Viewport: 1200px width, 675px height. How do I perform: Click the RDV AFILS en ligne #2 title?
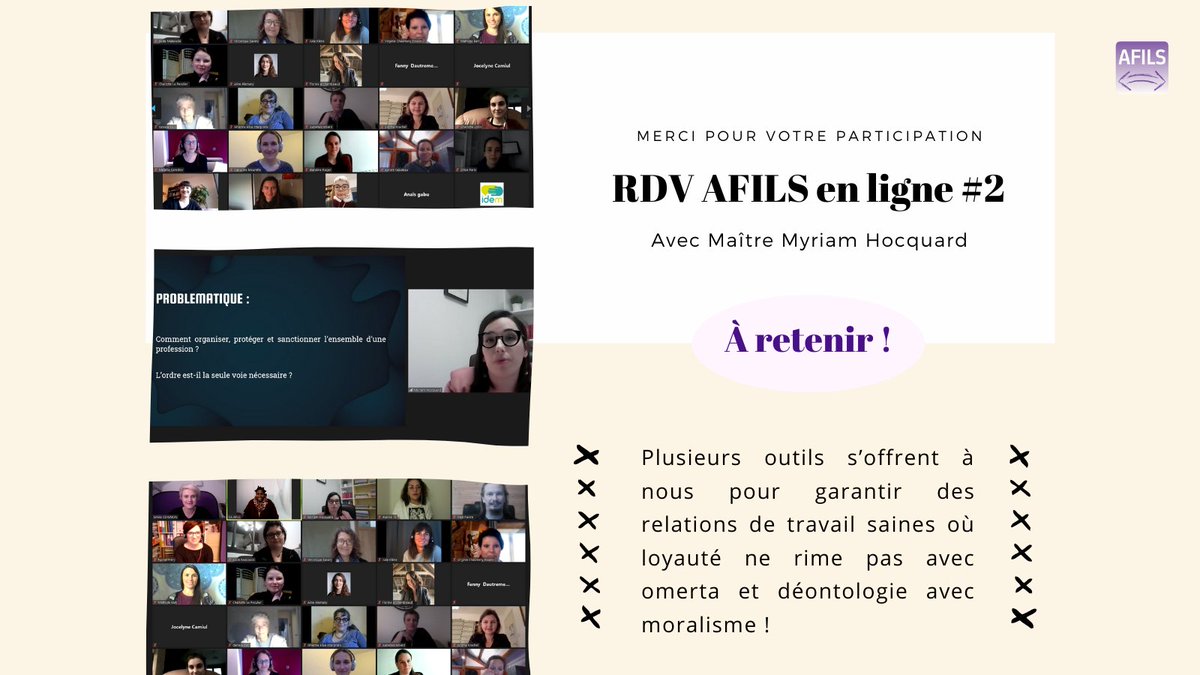coord(808,190)
